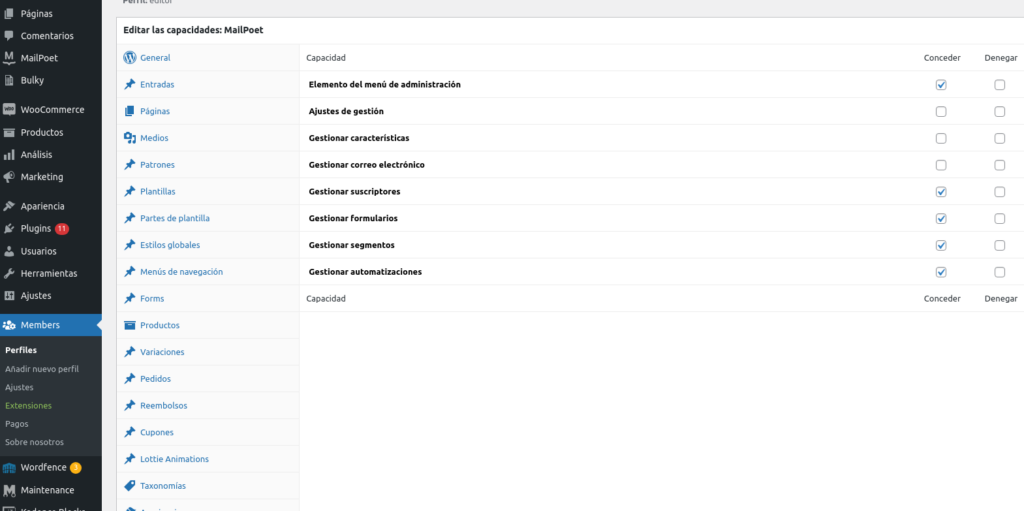Click the Editar las capacidades: MailPoet heading
Image resolution: width=1024 pixels, height=511 pixels.
click(x=193, y=30)
